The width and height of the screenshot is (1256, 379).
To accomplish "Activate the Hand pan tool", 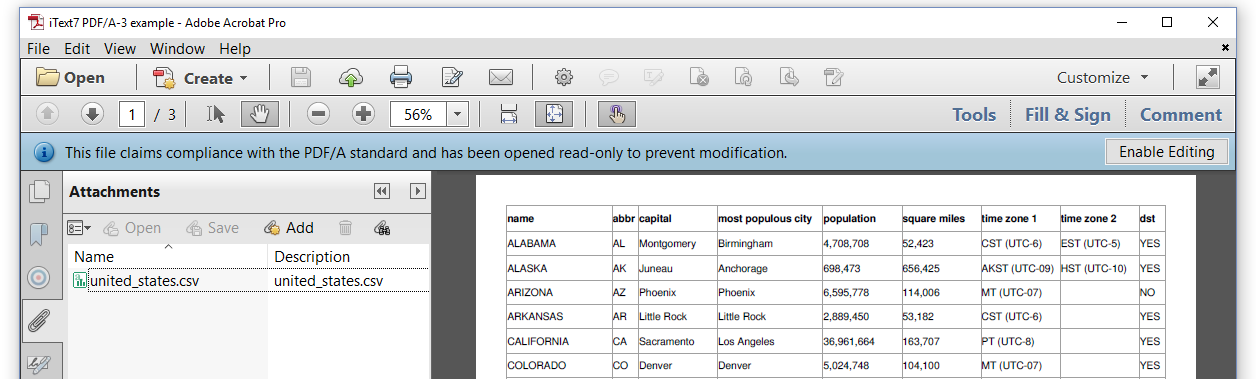I will (x=259, y=114).
